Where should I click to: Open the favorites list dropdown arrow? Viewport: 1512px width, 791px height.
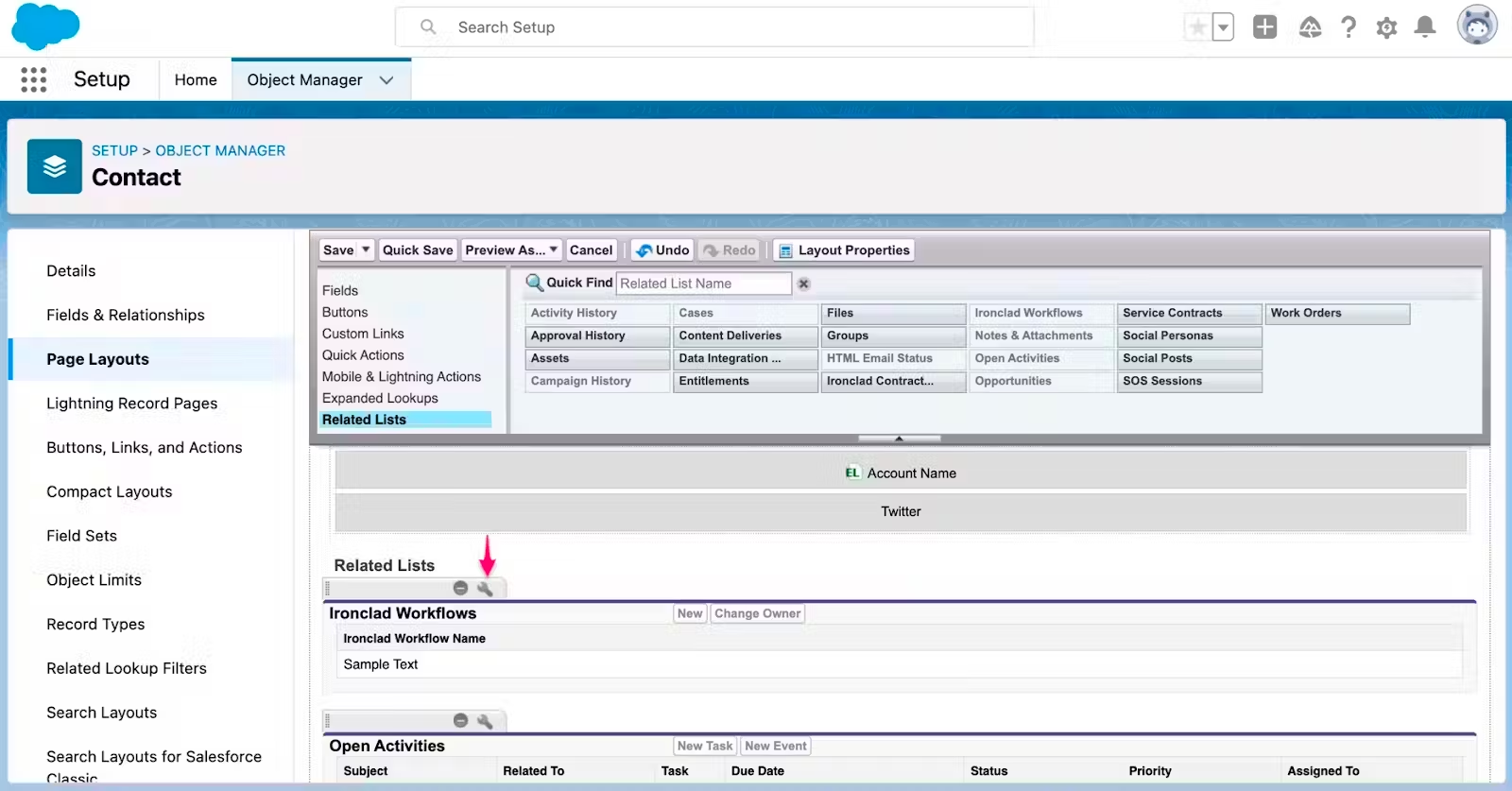tap(1223, 27)
